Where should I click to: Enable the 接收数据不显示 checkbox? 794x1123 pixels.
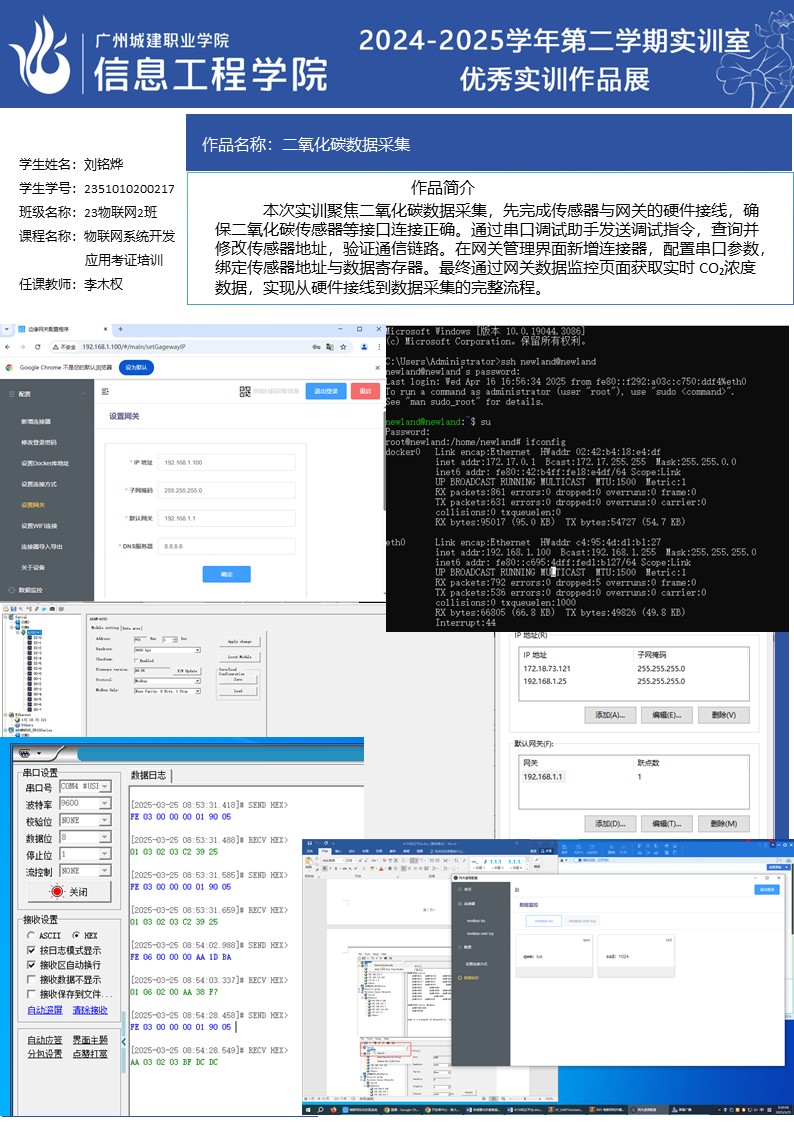[x=32, y=980]
